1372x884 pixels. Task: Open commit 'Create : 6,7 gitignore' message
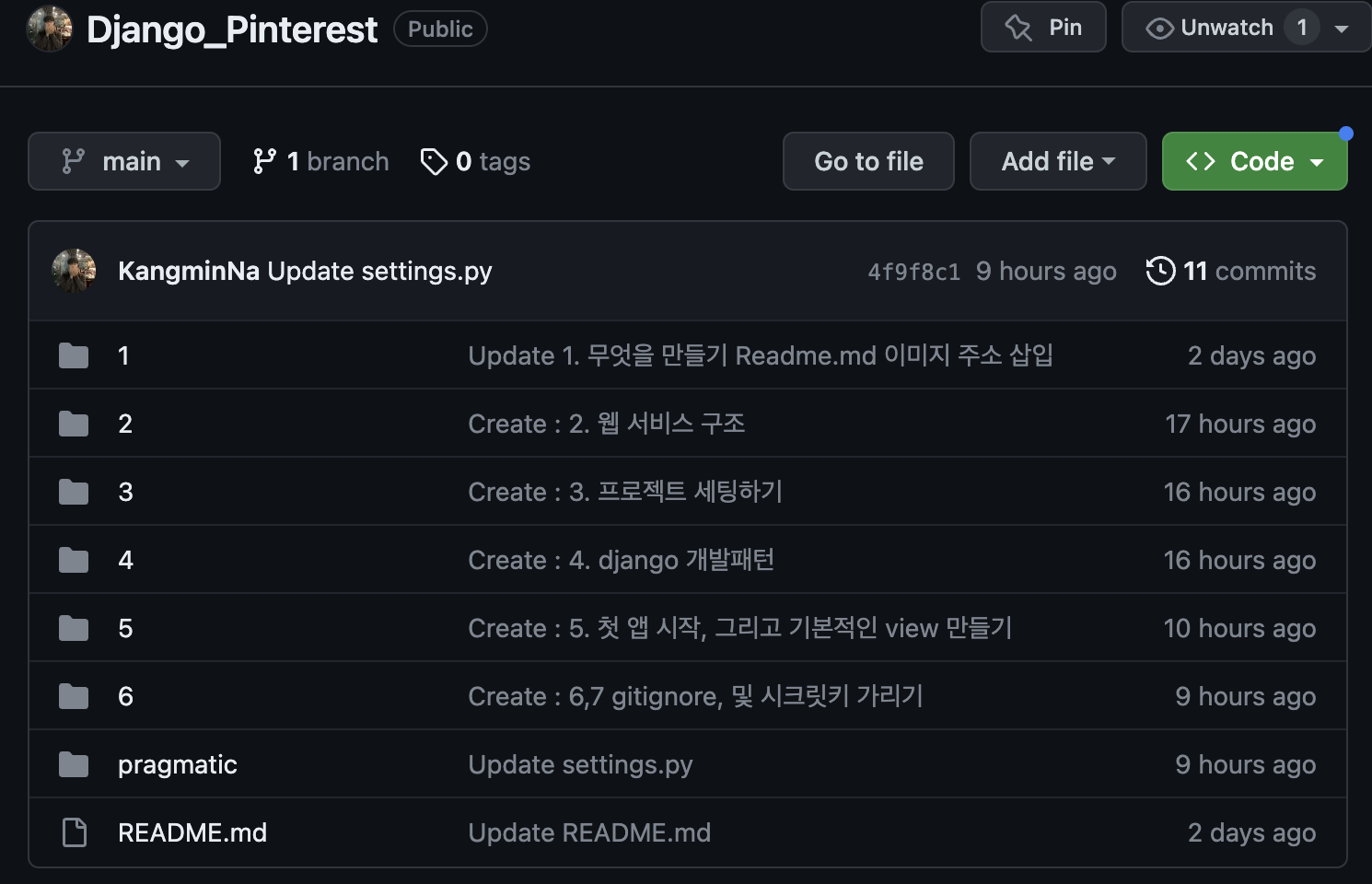coord(695,696)
